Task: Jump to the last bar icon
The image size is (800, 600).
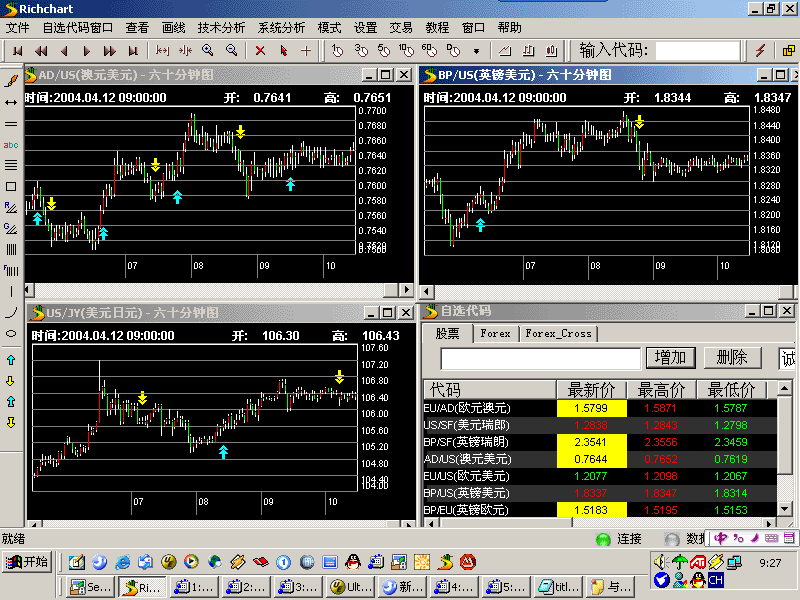Action: [133, 51]
